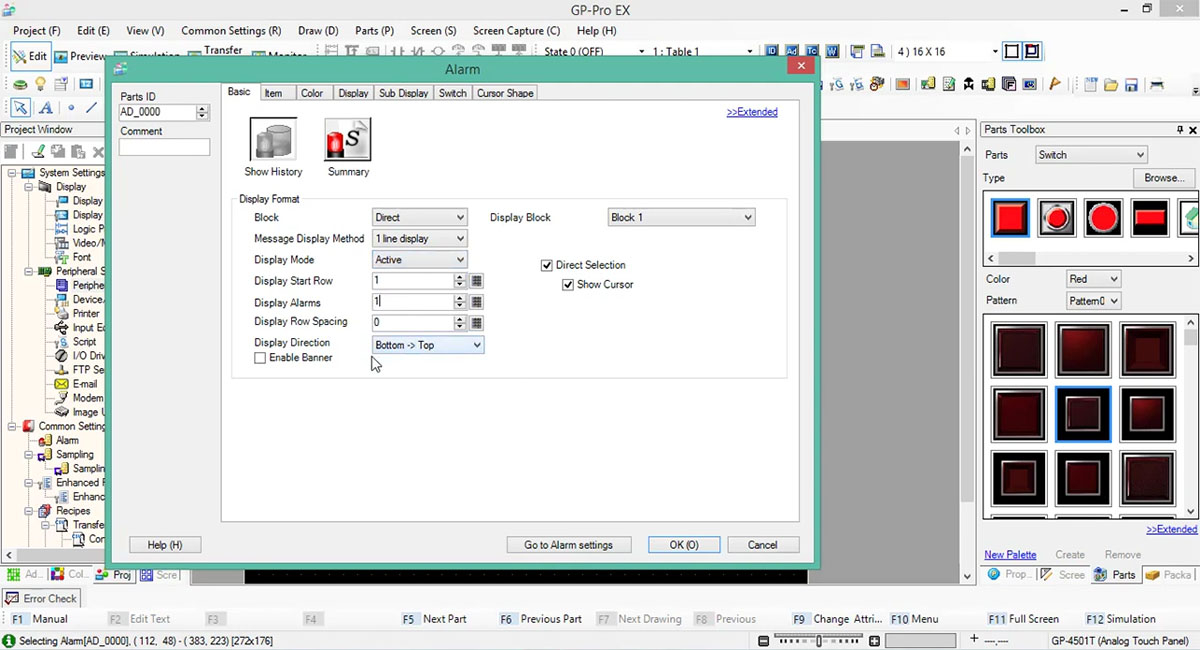Click the >>Extended link in Alarm dialog
1200x650 pixels.
click(x=752, y=112)
